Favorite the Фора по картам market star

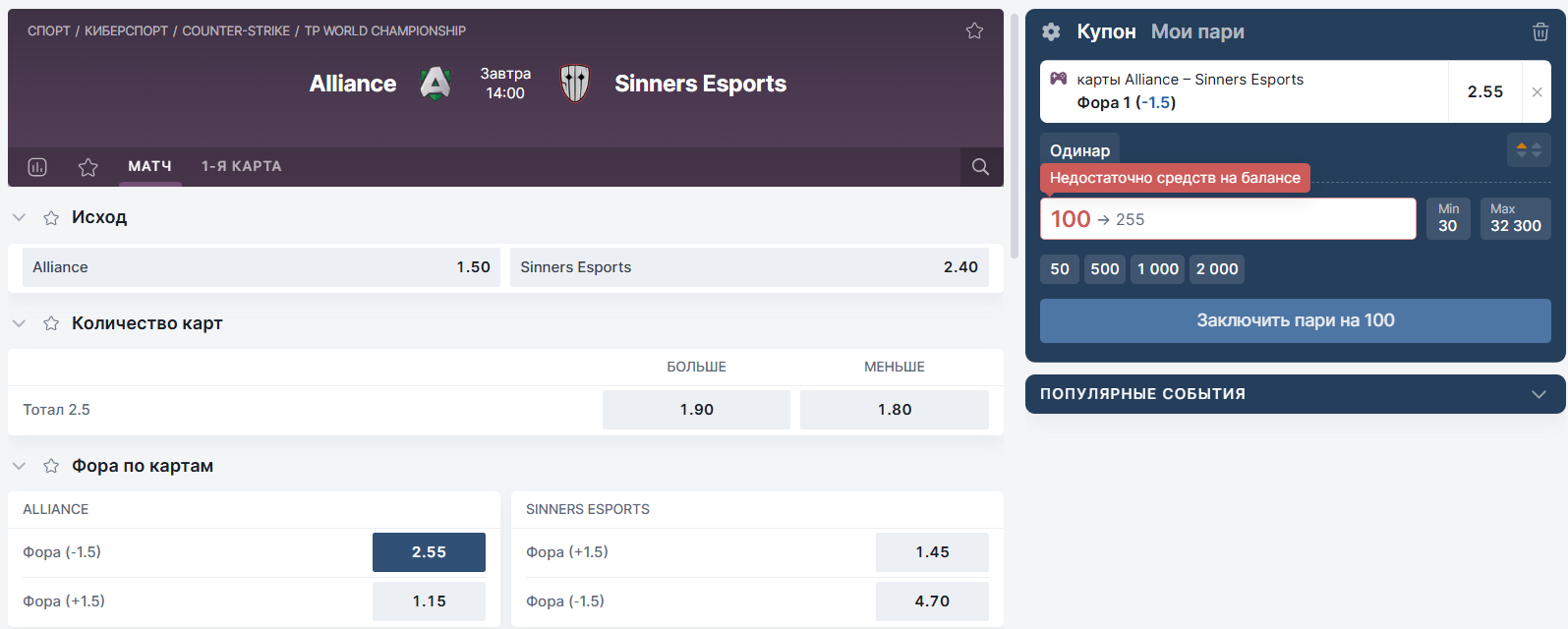51,466
